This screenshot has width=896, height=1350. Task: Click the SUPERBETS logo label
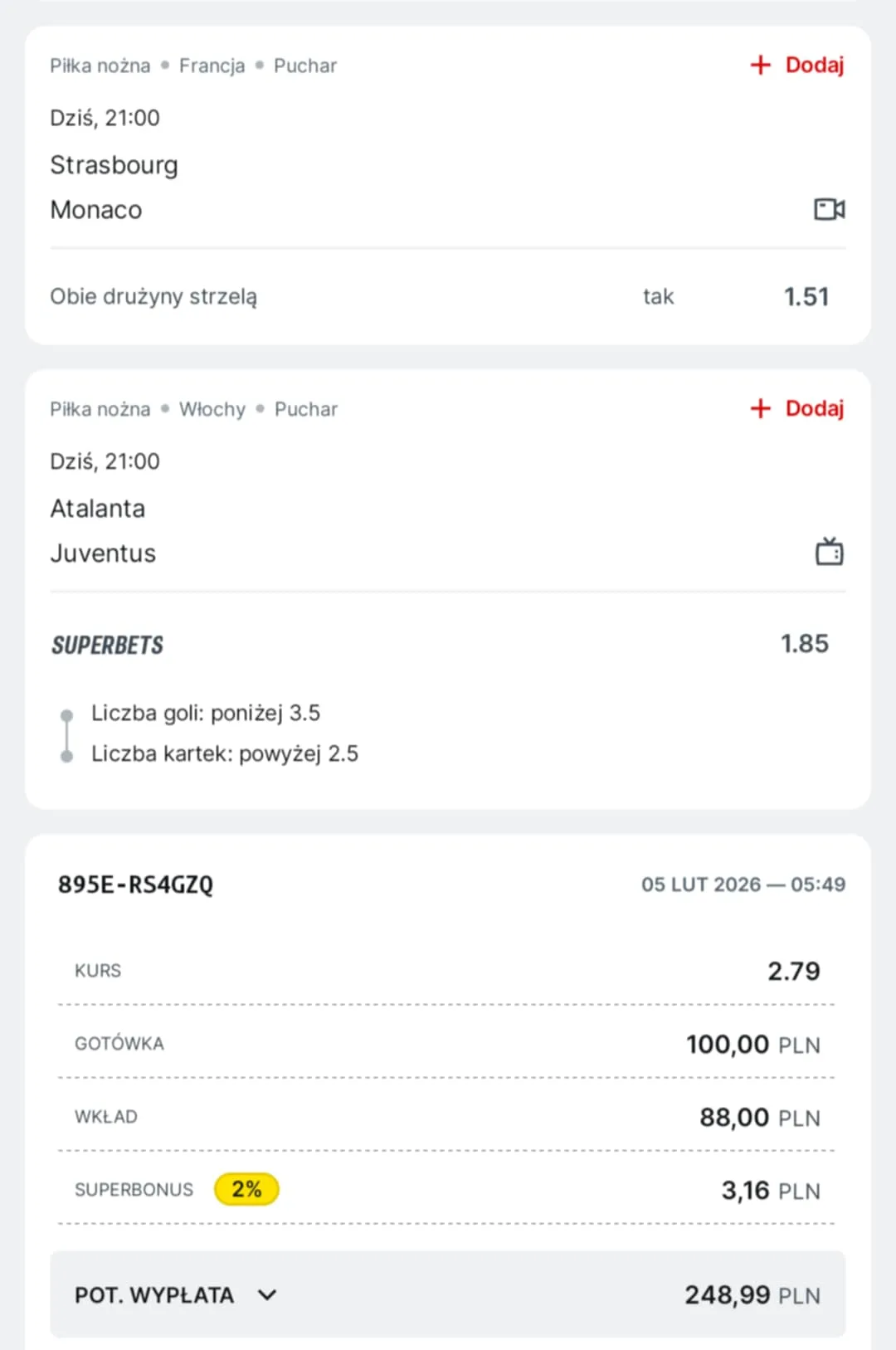(107, 646)
